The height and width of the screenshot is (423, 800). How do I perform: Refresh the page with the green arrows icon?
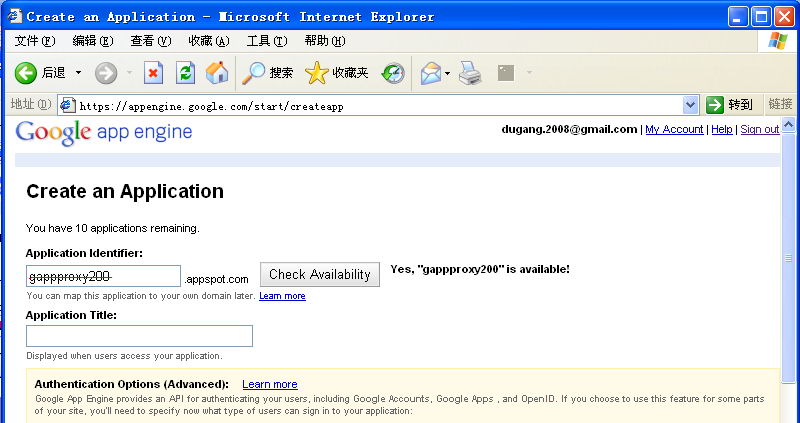(x=185, y=73)
